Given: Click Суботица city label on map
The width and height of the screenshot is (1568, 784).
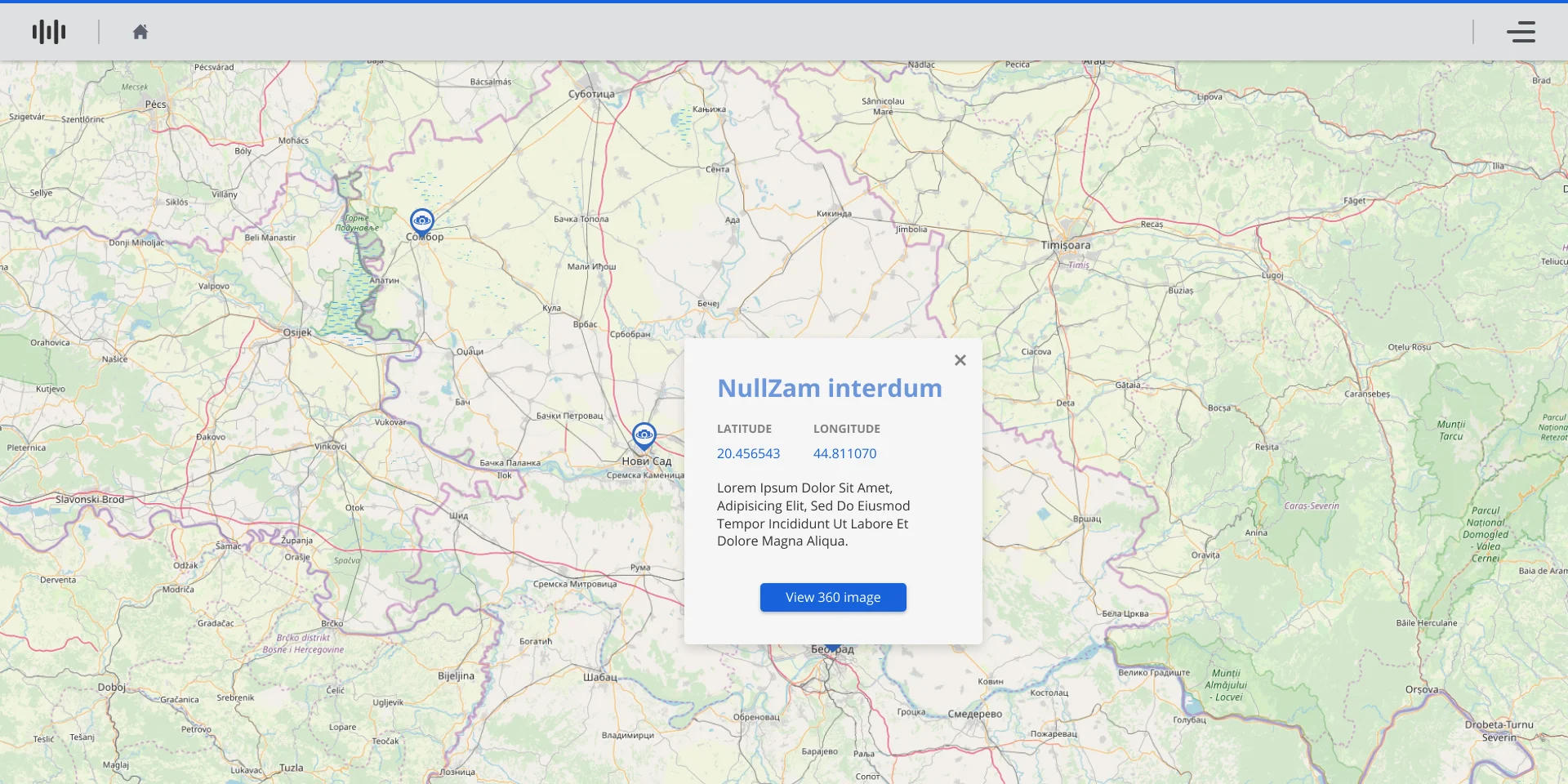Looking at the screenshot, I should click(591, 94).
